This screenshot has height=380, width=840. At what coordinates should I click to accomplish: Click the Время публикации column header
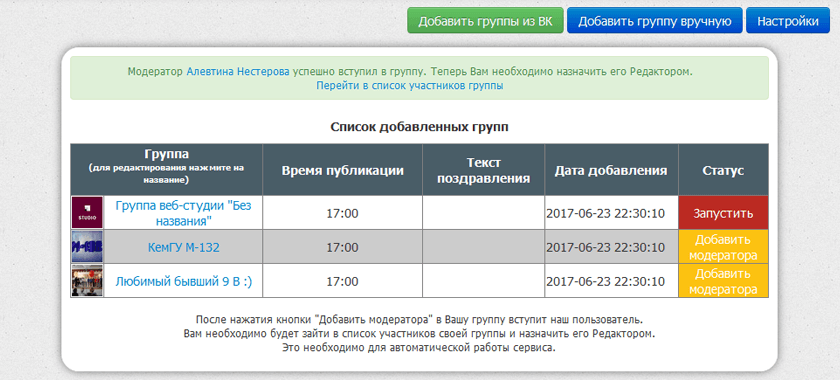pyautogui.click(x=342, y=169)
